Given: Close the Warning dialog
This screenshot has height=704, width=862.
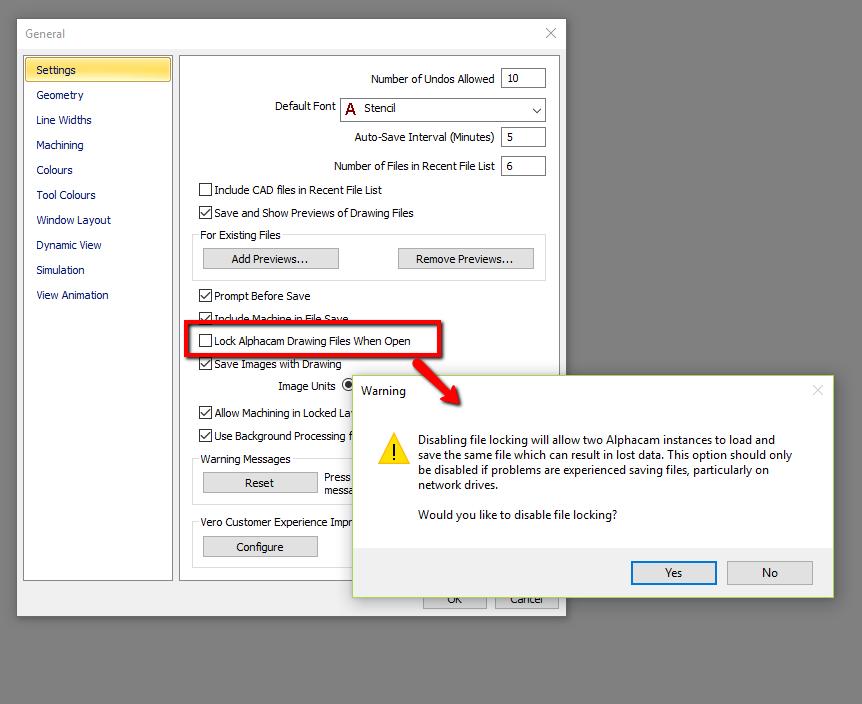Looking at the screenshot, I should click(x=817, y=390).
